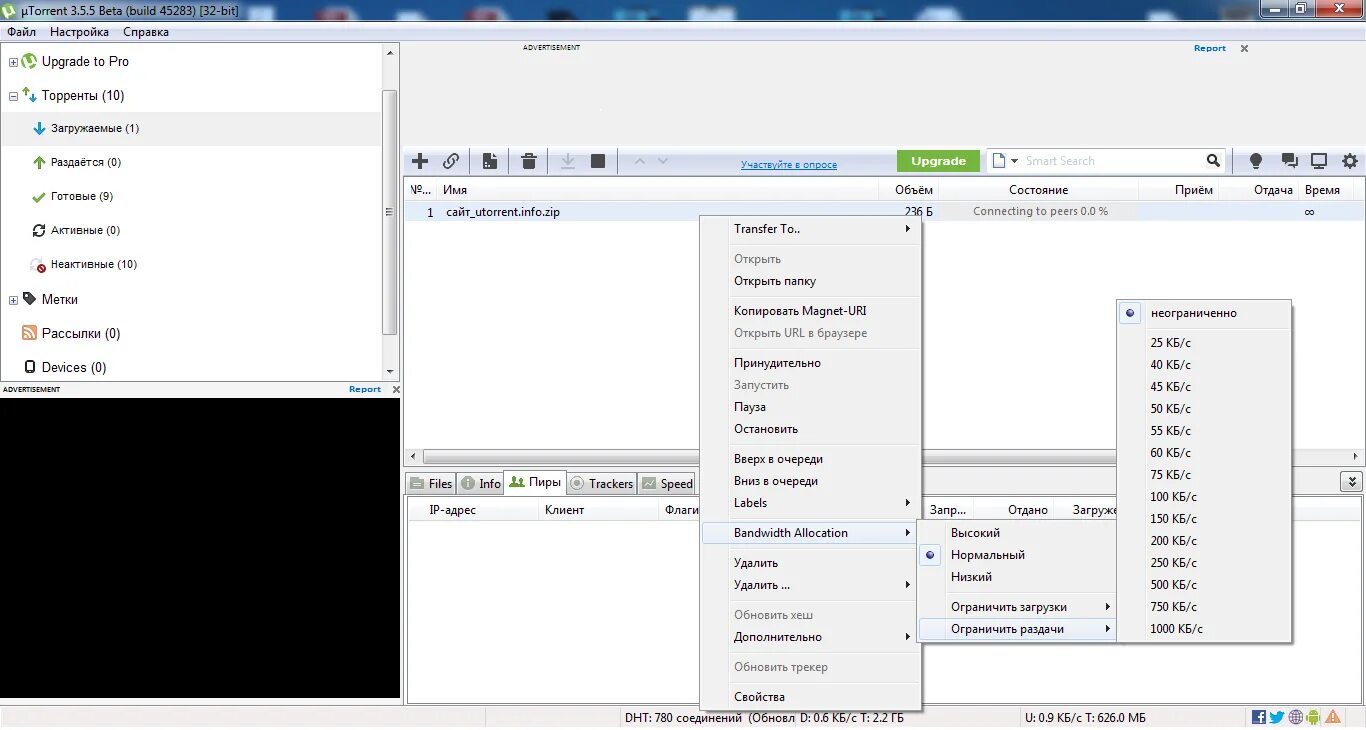Screen dimensions: 1366x730
Task: Click the Facebook icon in status bar
Action: point(1259,717)
